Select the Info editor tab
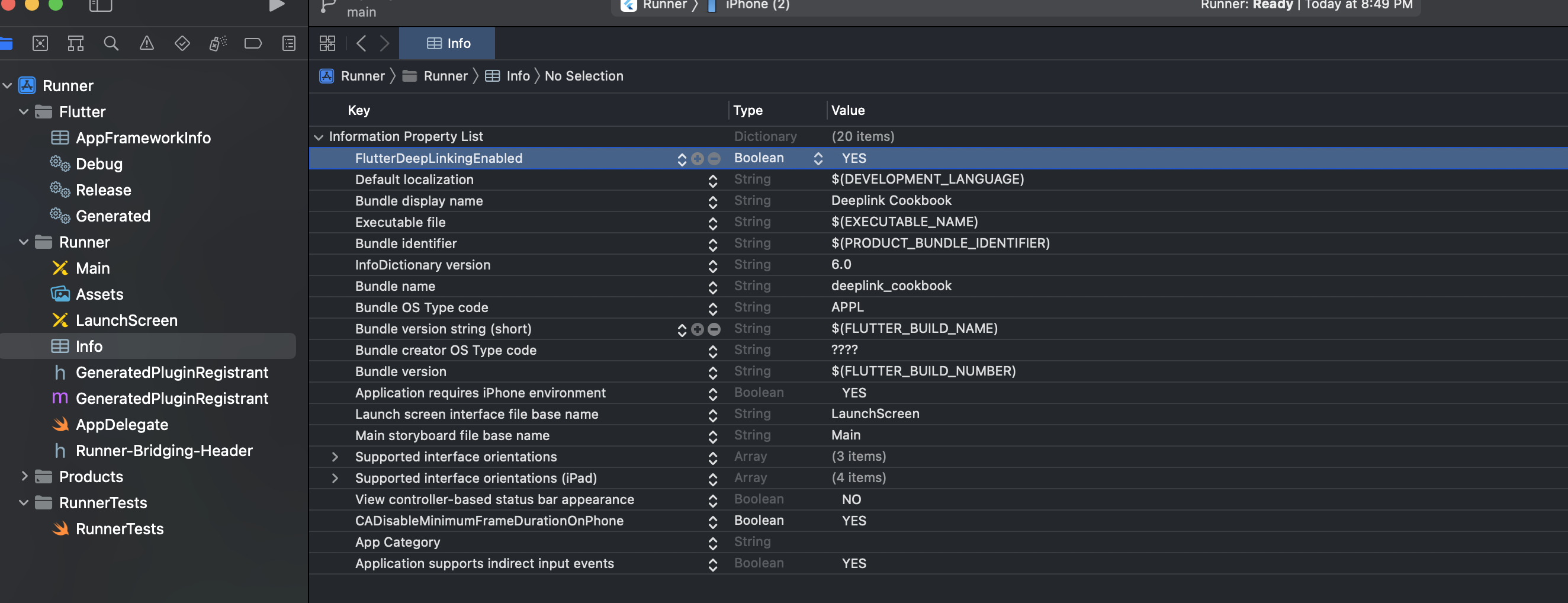The image size is (1568, 603). (x=447, y=43)
